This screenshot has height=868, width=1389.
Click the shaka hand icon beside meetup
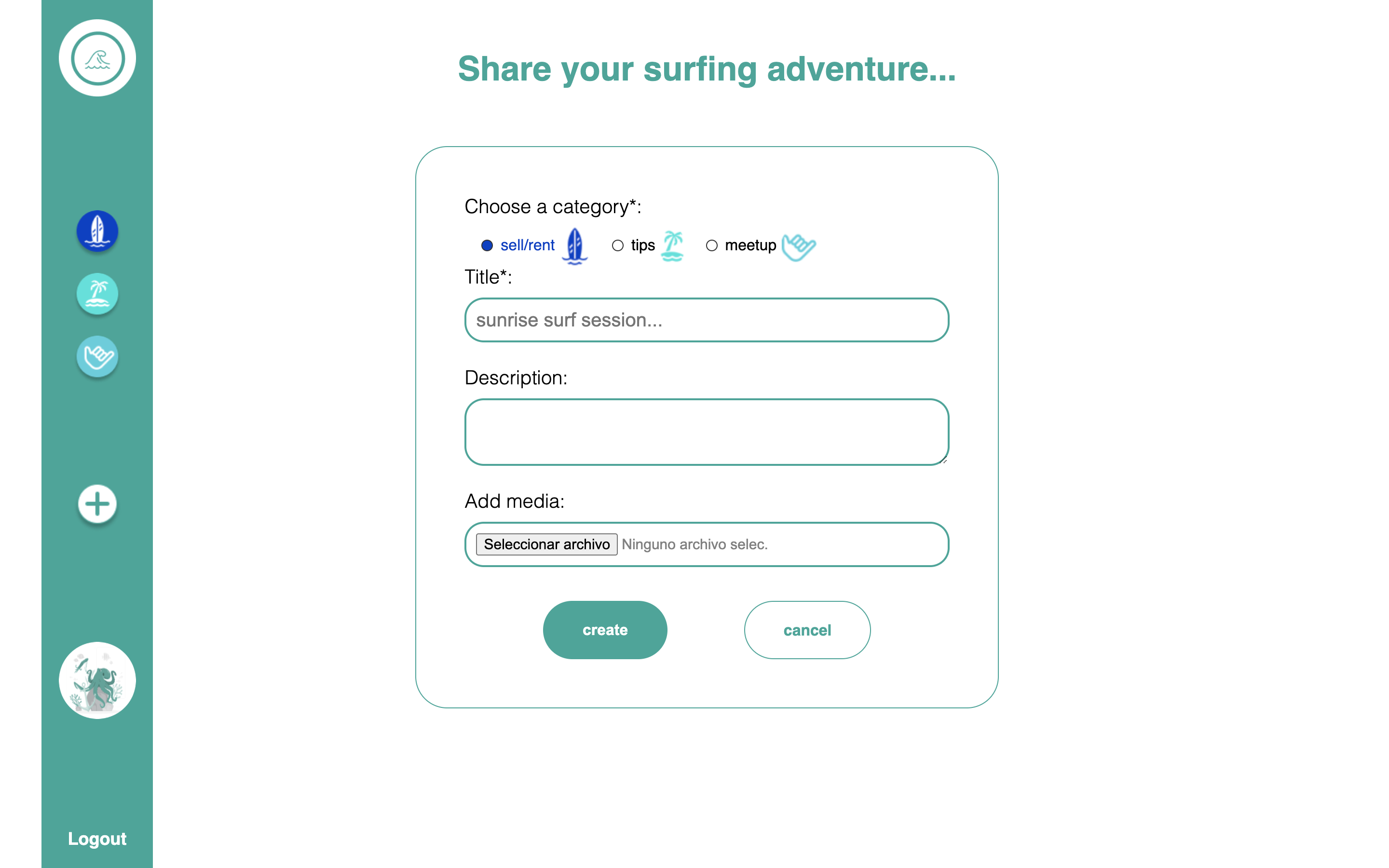[x=798, y=247]
